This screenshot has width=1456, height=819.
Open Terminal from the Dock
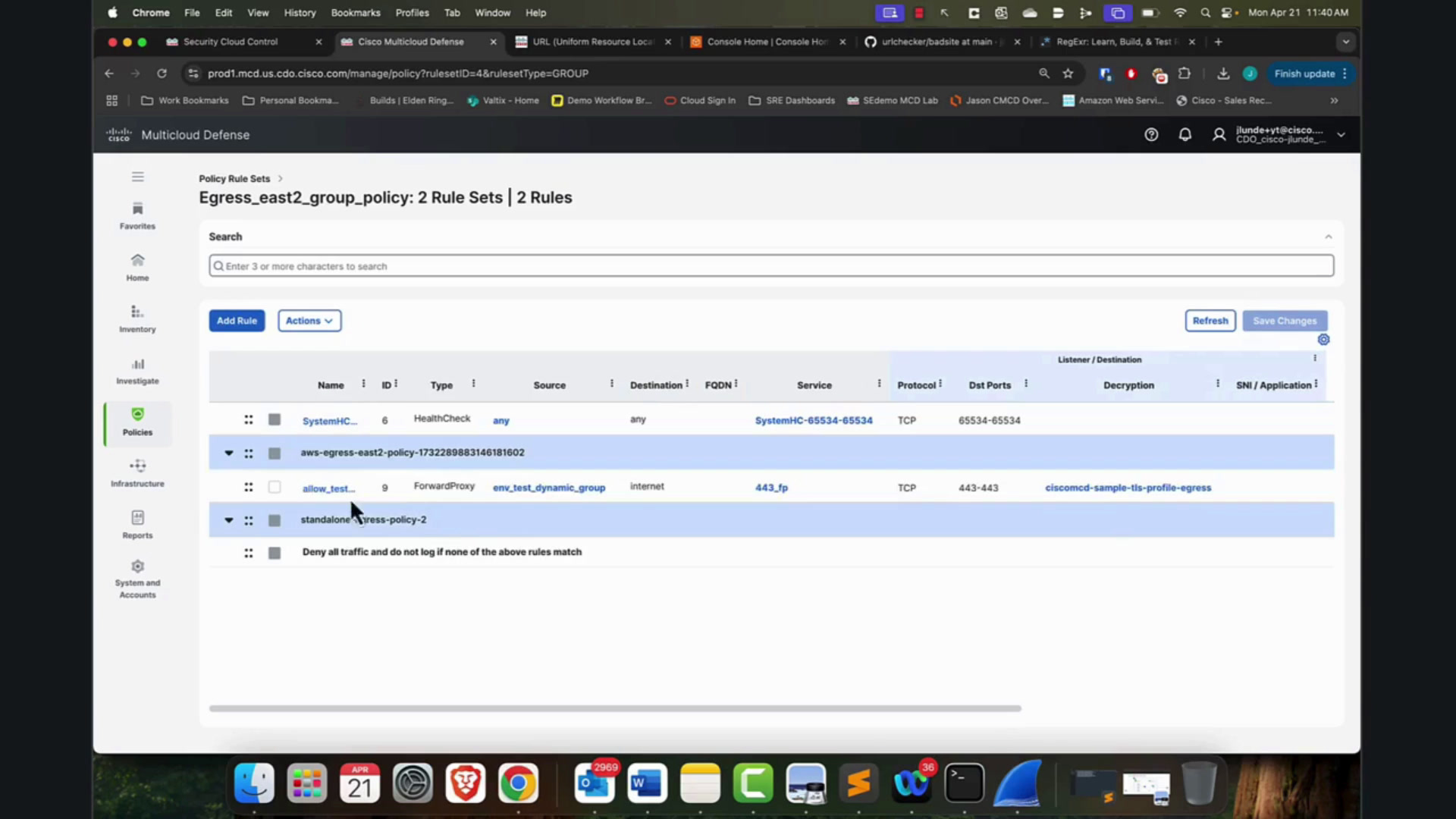click(964, 783)
